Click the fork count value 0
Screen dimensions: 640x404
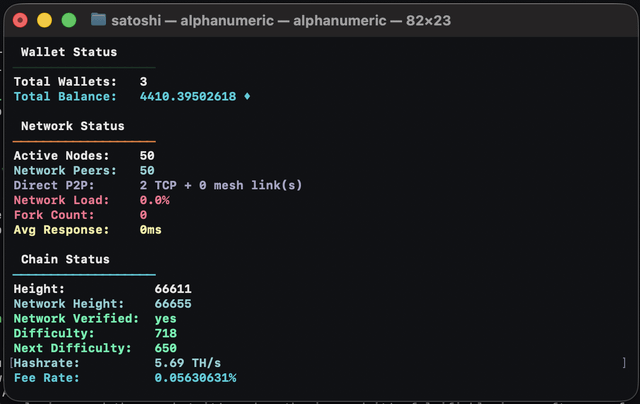143,215
